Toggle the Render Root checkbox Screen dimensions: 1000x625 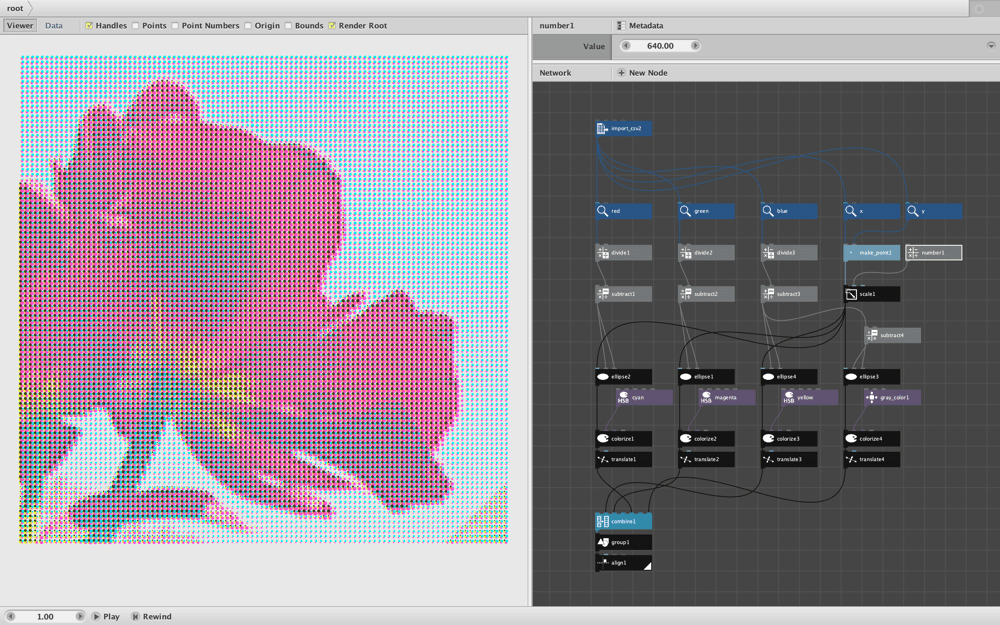pos(332,26)
